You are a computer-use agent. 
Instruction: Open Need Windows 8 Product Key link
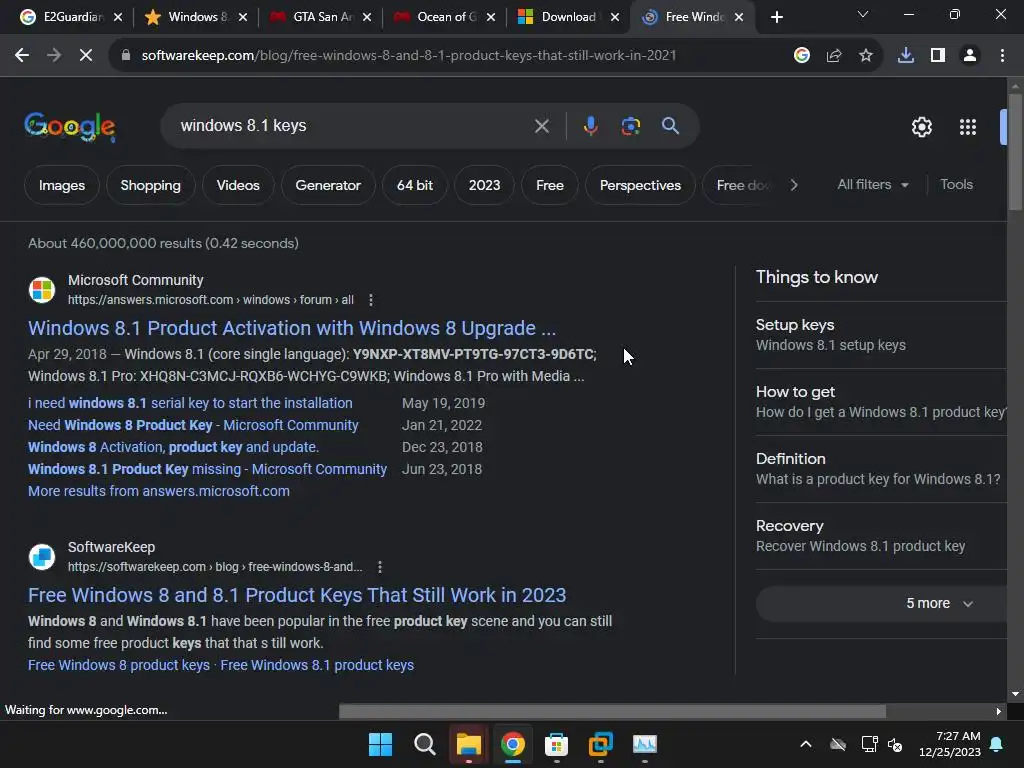click(193, 425)
